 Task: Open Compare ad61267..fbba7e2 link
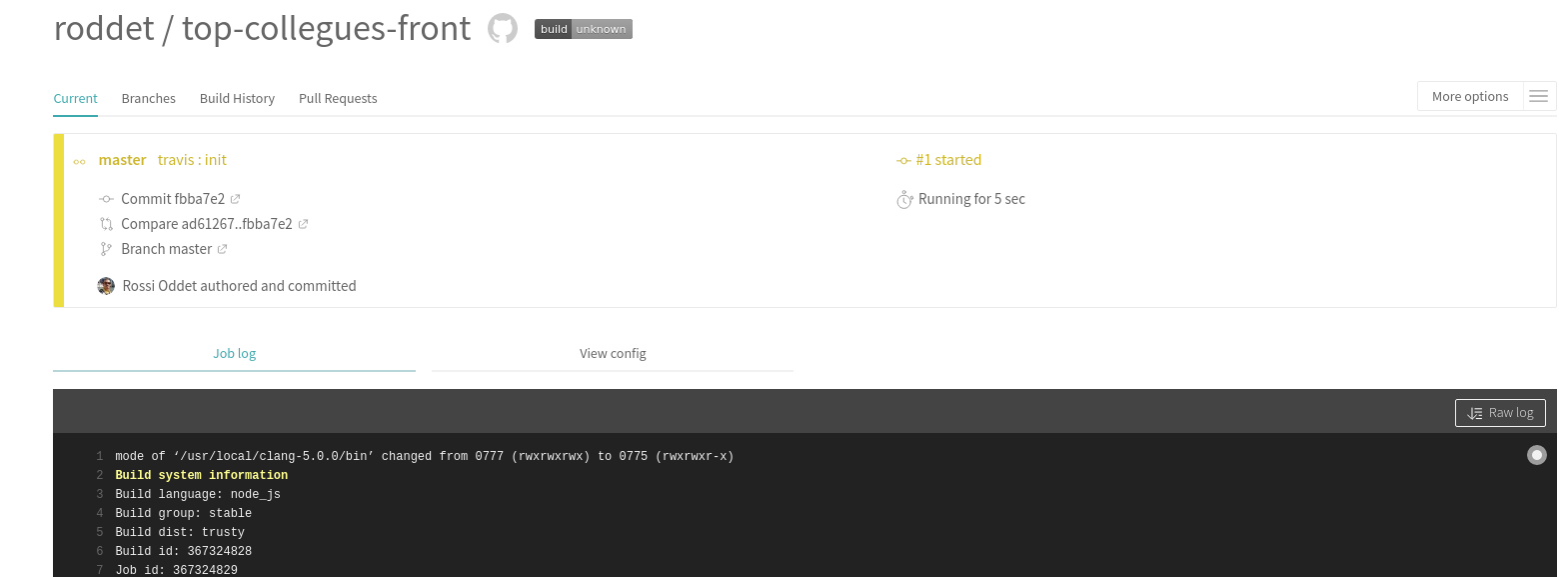pos(206,224)
